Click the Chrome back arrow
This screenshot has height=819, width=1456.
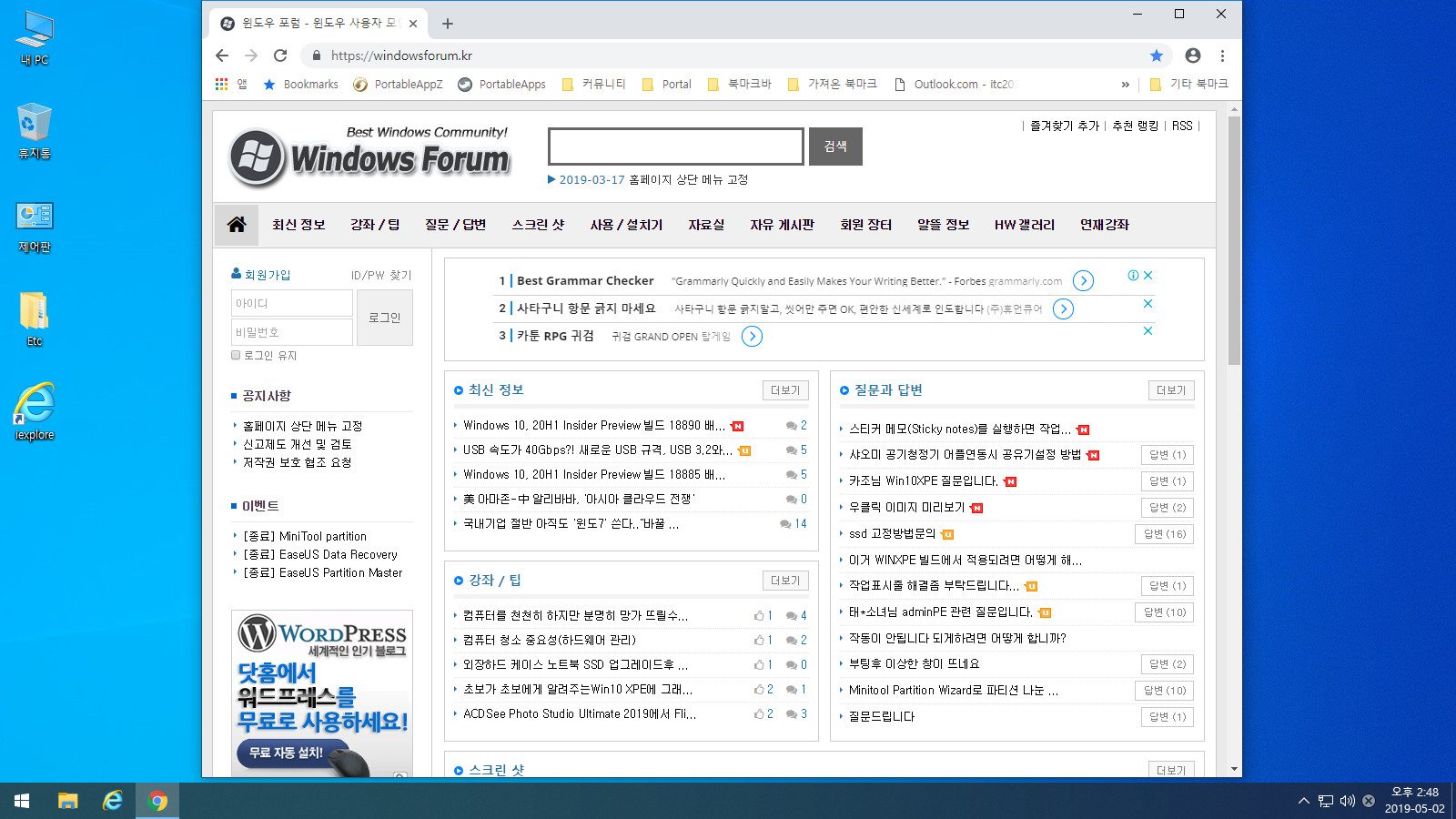click(x=222, y=56)
